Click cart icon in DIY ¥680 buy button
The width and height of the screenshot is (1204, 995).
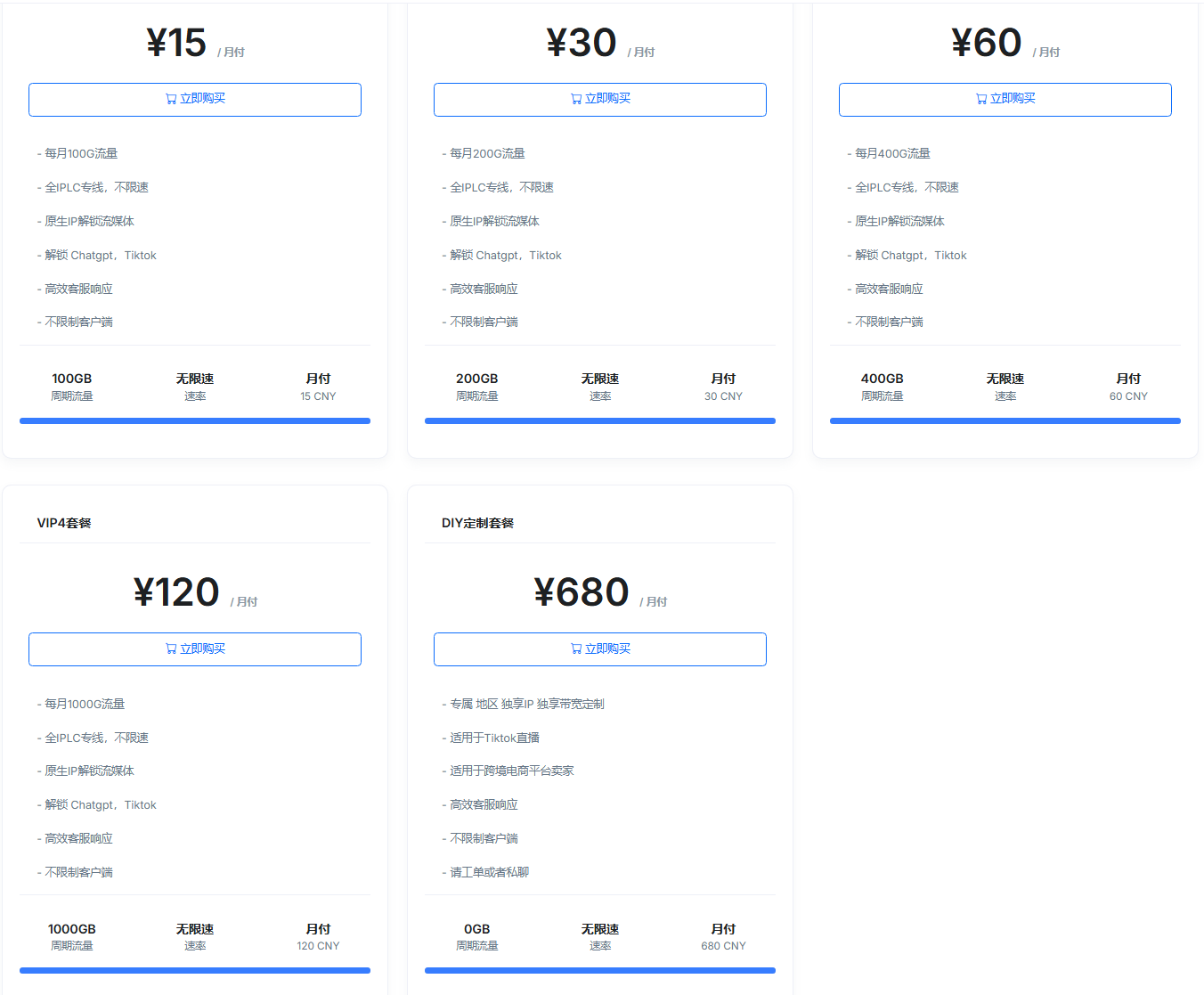coord(576,649)
